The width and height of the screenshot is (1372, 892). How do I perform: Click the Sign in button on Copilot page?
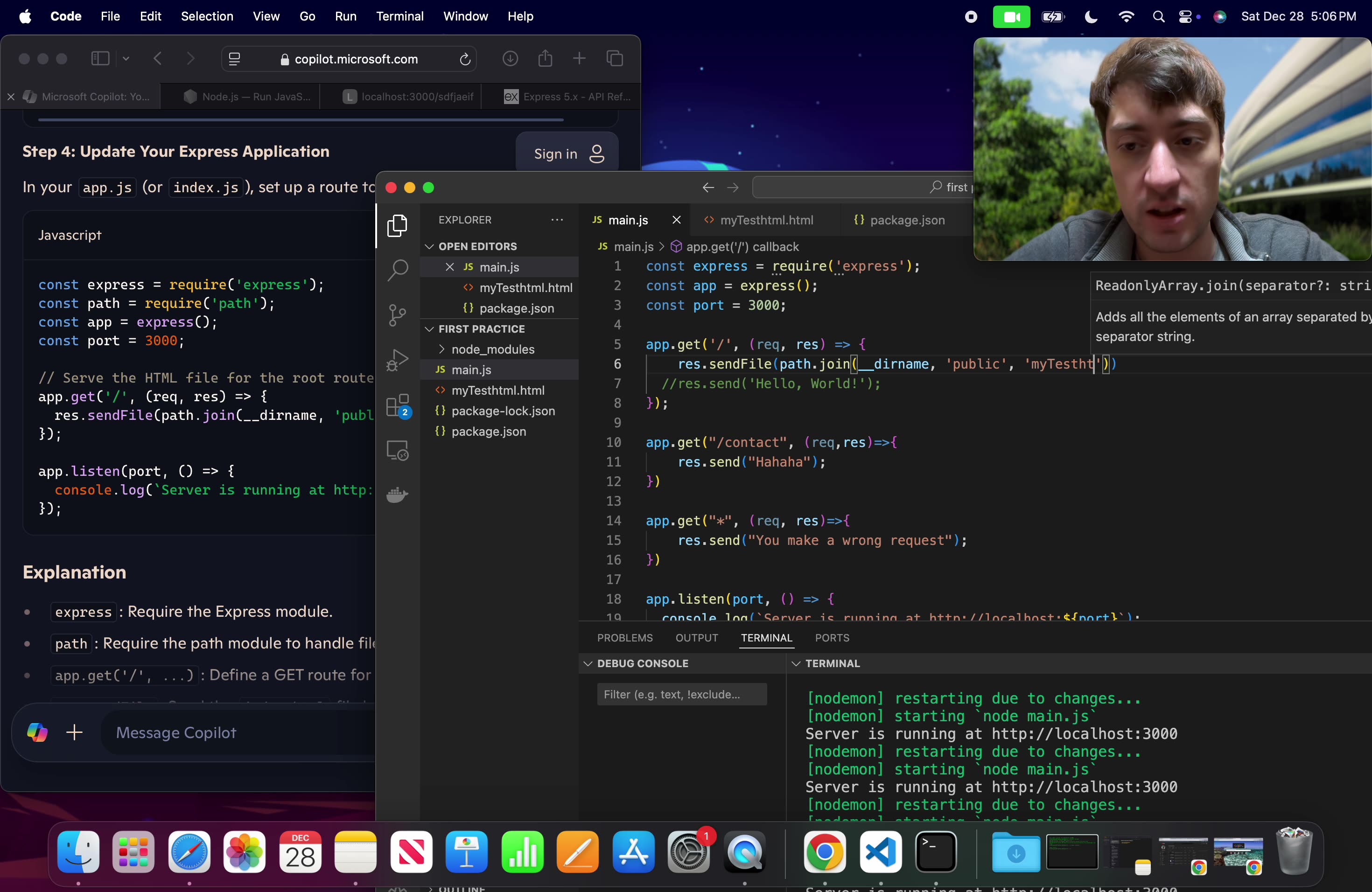click(567, 154)
